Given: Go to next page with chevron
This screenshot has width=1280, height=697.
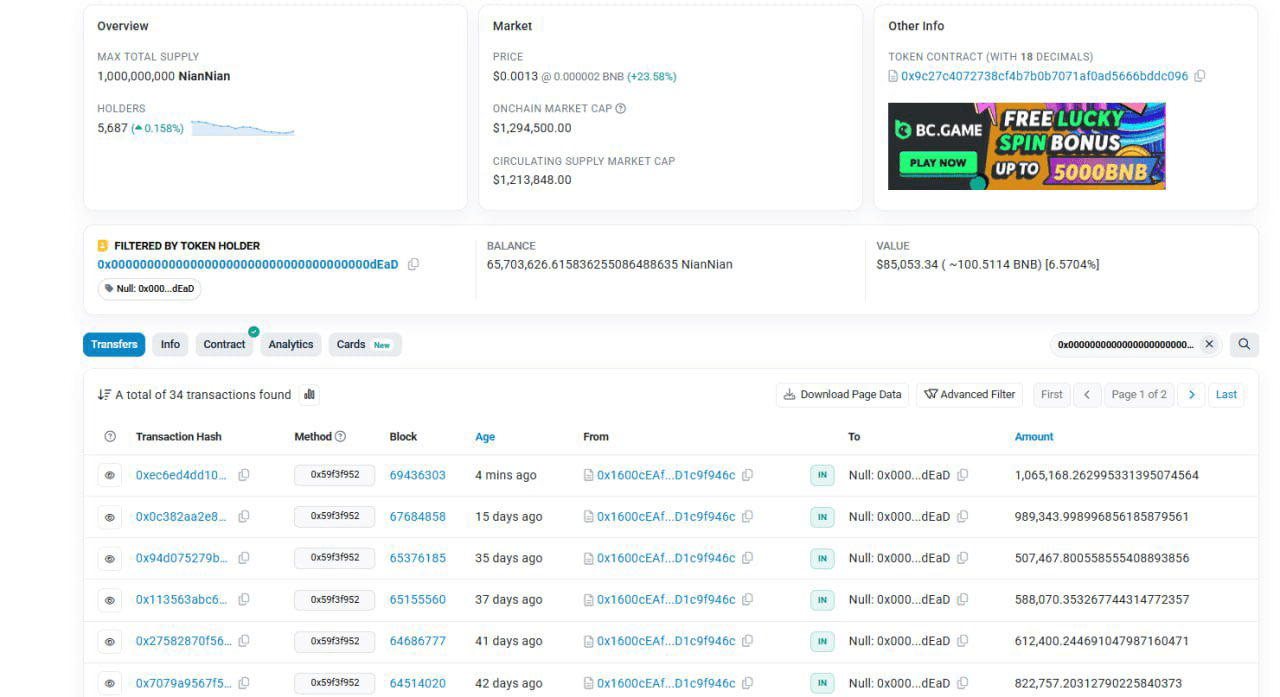Looking at the screenshot, I should pyautogui.click(x=1191, y=395).
